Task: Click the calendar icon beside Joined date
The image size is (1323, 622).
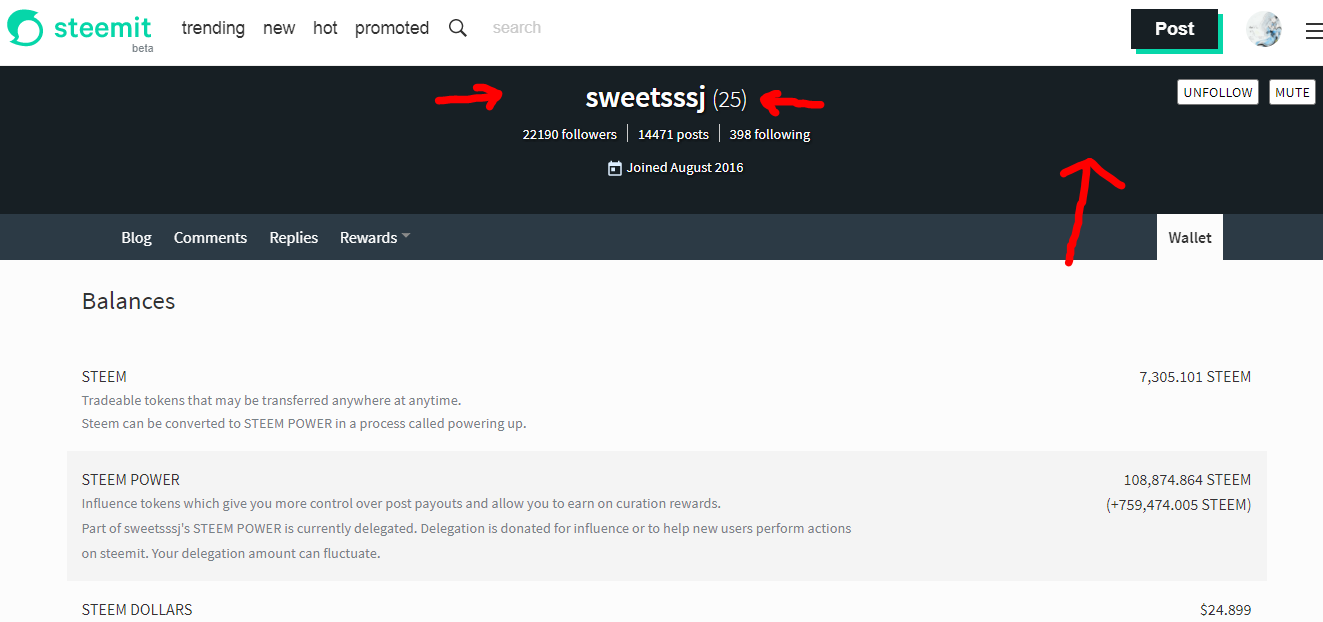Action: pos(615,168)
